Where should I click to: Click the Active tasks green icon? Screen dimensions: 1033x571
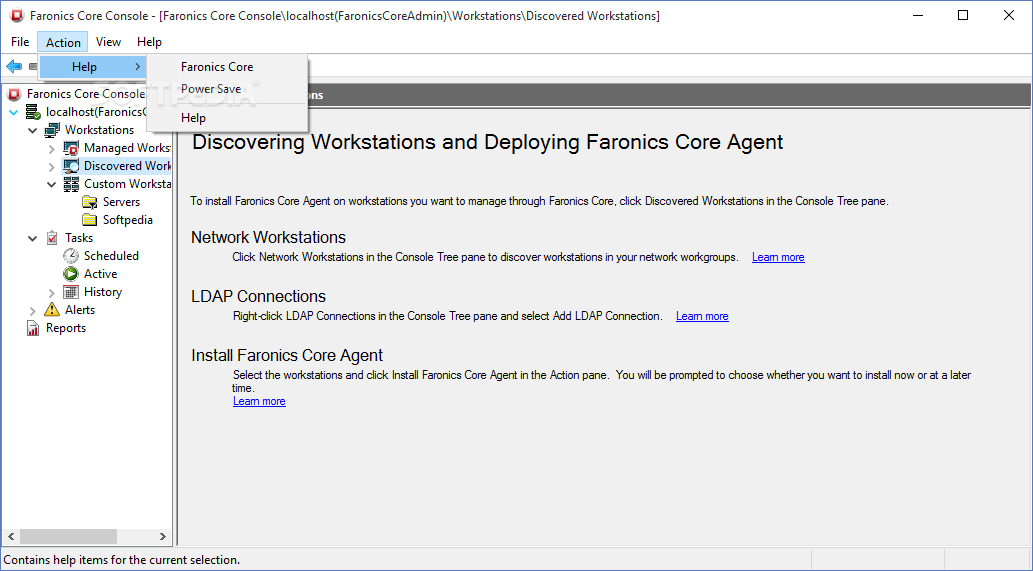[71, 274]
